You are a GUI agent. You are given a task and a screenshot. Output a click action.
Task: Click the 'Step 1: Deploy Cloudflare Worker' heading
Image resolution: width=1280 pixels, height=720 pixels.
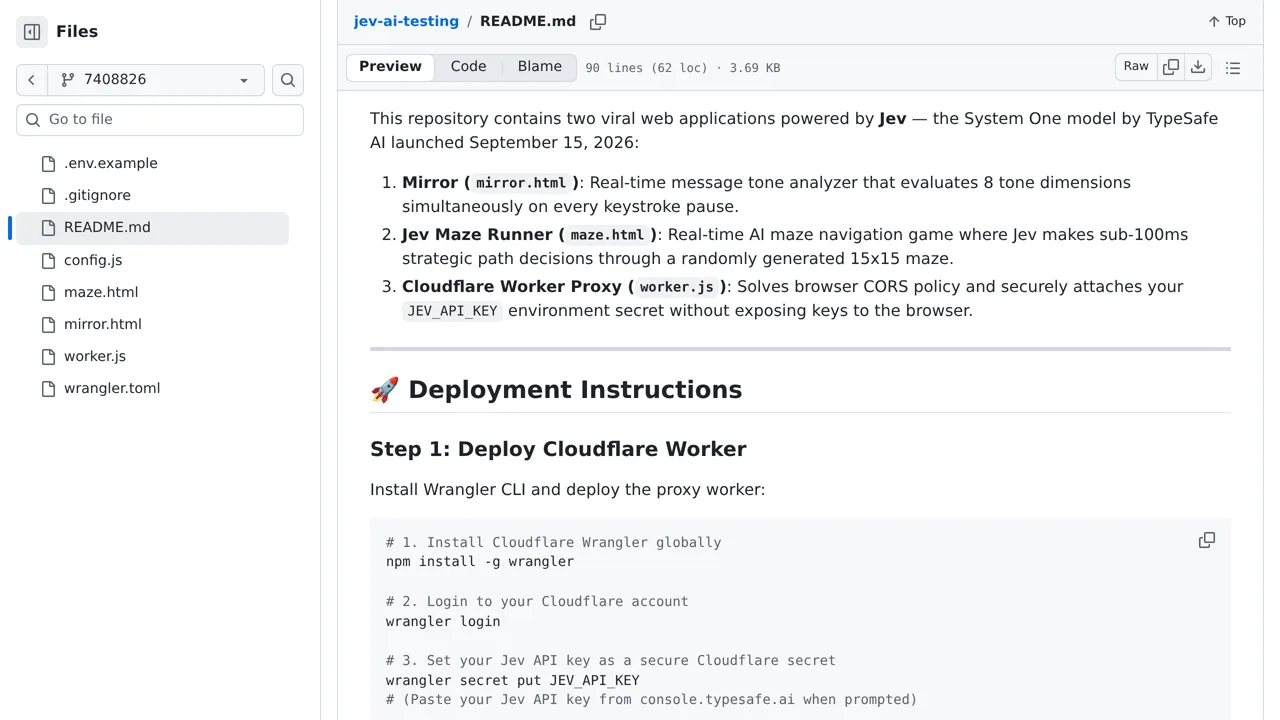click(x=558, y=449)
